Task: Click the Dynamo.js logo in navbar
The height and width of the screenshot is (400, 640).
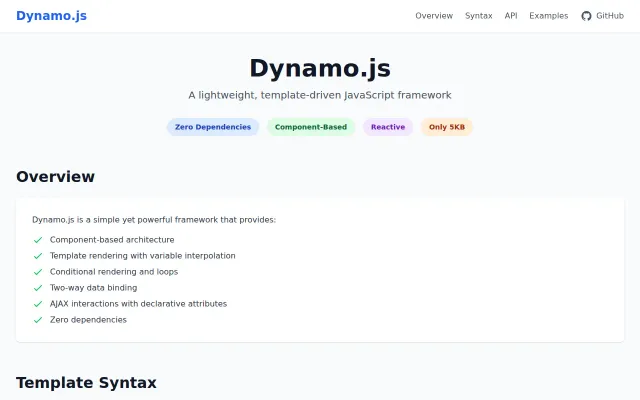Action: click(x=51, y=16)
